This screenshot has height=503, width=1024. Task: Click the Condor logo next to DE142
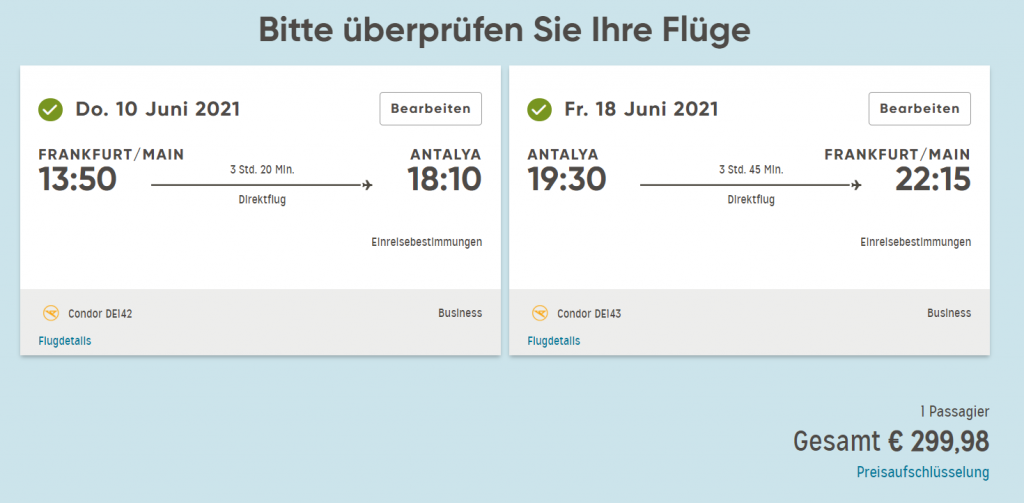coord(51,313)
